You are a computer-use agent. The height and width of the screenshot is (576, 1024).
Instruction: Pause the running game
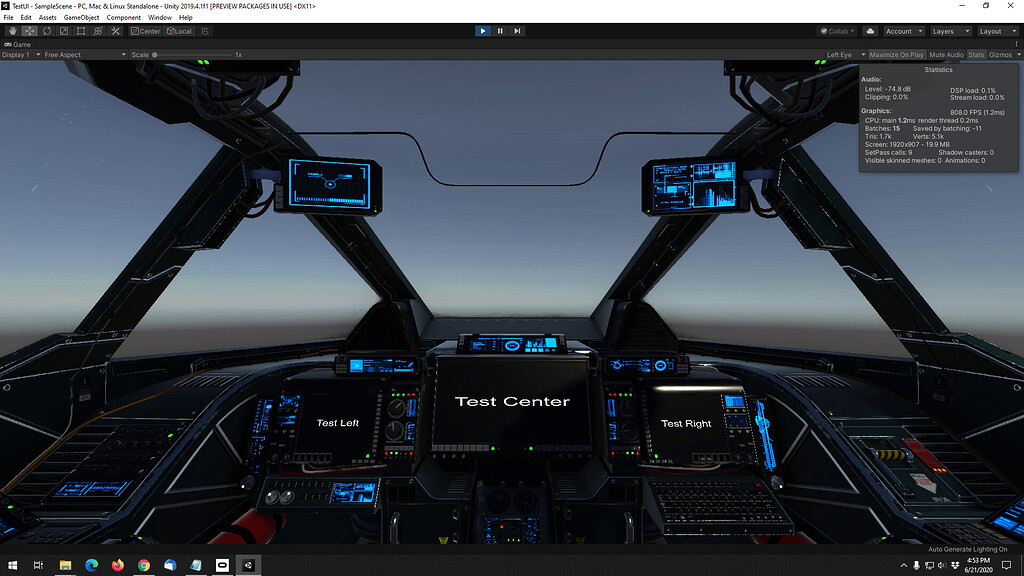click(499, 31)
